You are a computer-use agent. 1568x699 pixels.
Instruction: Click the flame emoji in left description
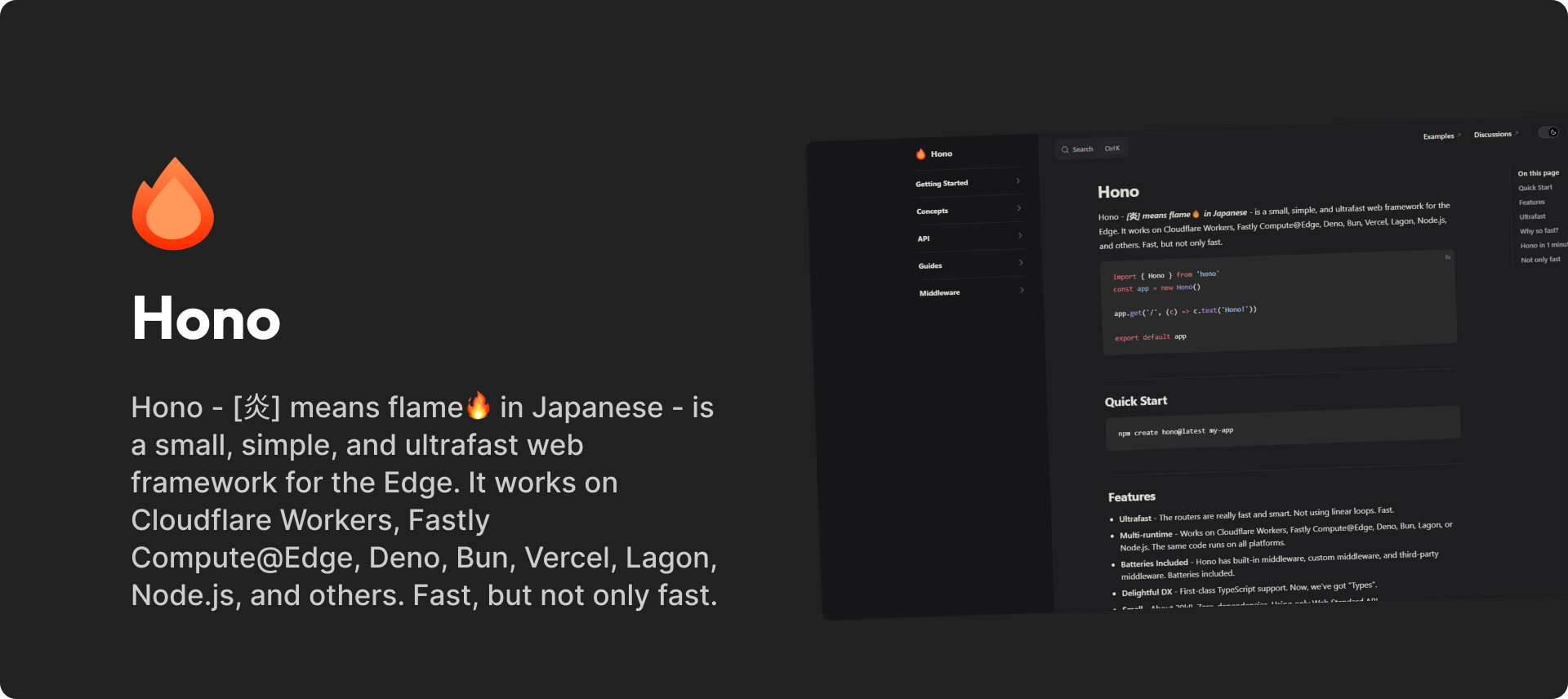[x=479, y=405]
